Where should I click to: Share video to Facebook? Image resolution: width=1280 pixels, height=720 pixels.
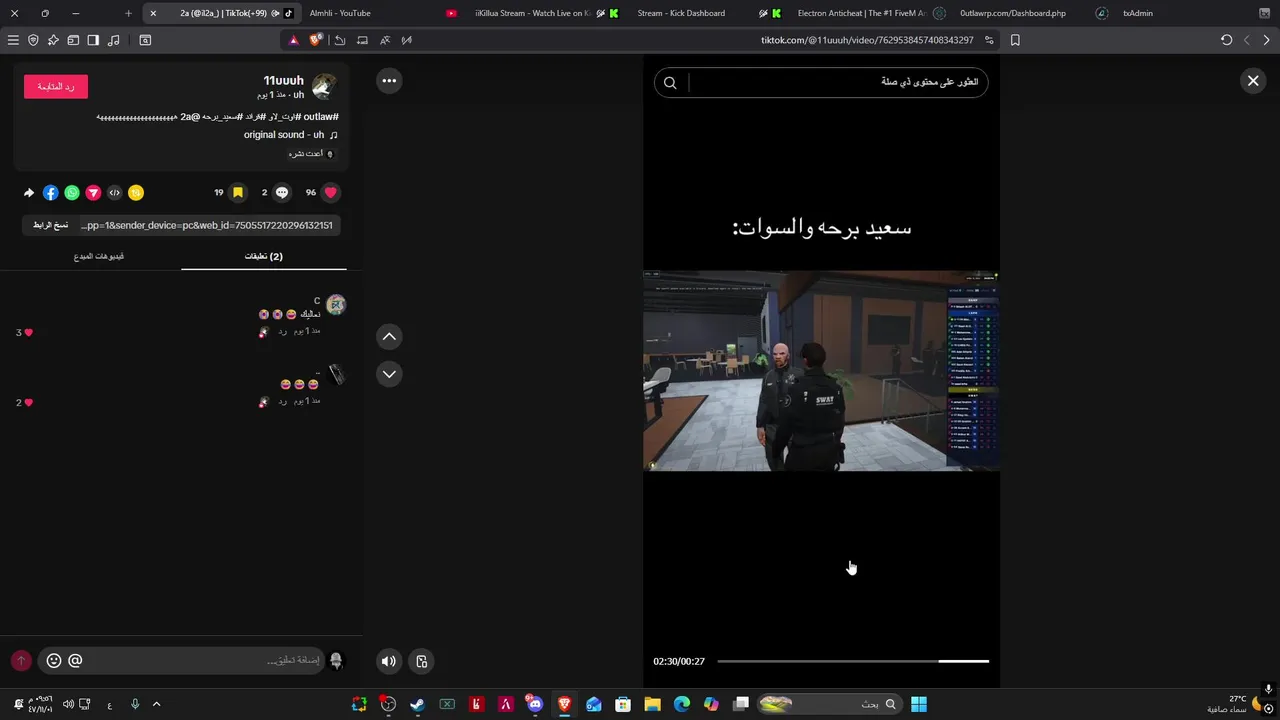51,193
